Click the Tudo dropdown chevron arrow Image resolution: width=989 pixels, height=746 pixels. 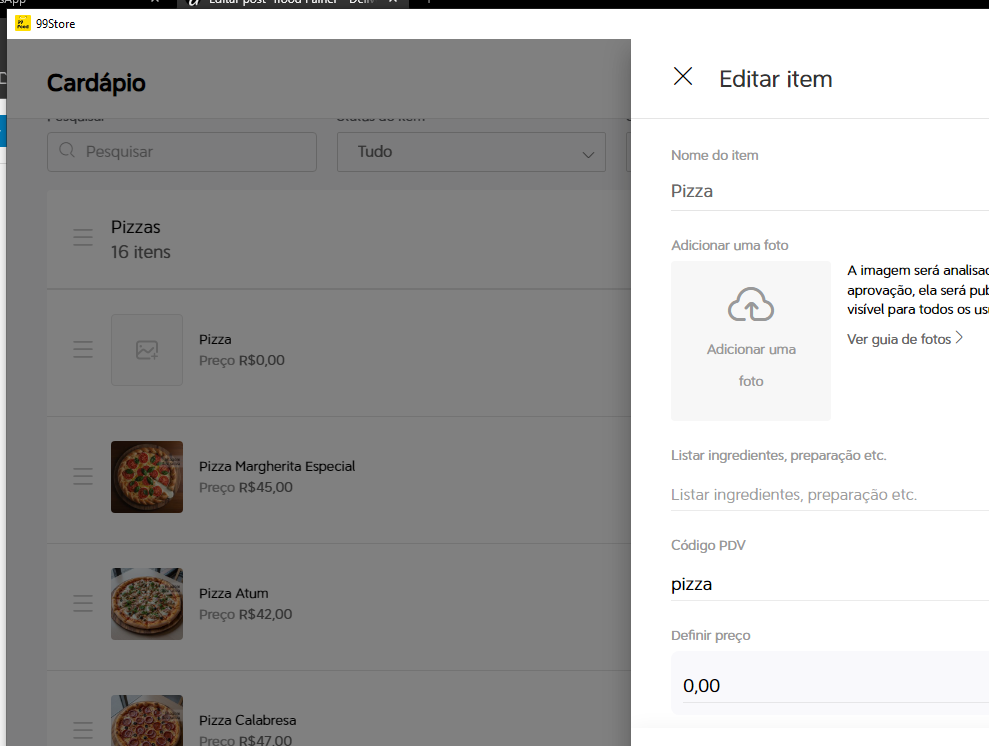(588, 154)
